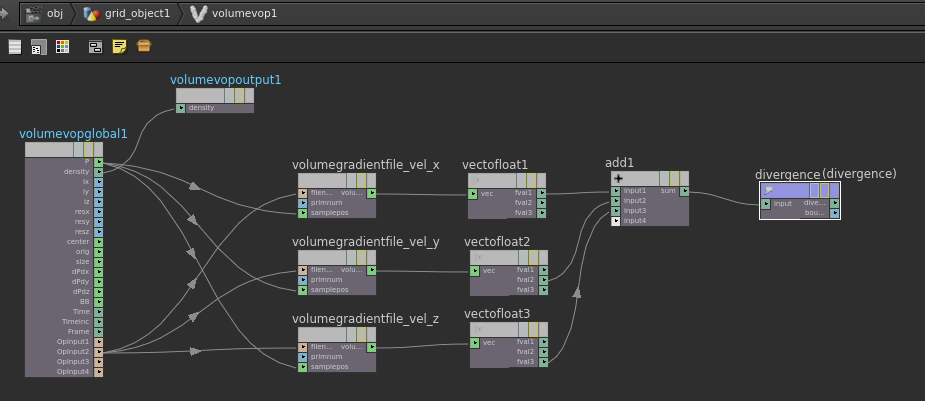Image resolution: width=925 pixels, height=401 pixels.
Task: Toggle yellow-outlined flag on volumevopoutput1 node
Action: tap(240, 96)
